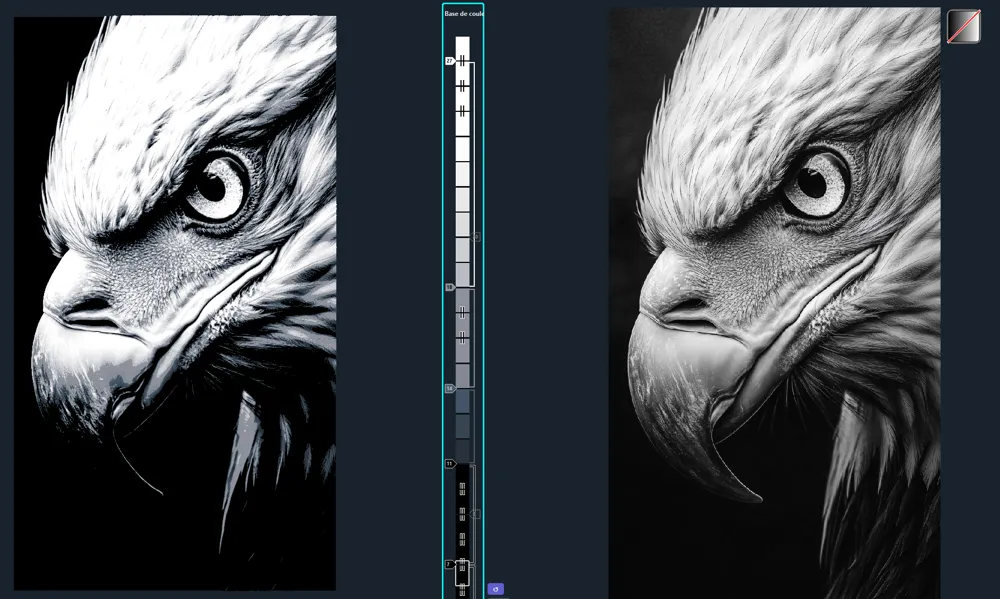1000x599 pixels.
Task: Select the layer marker labeled 27
Action: tap(450, 61)
